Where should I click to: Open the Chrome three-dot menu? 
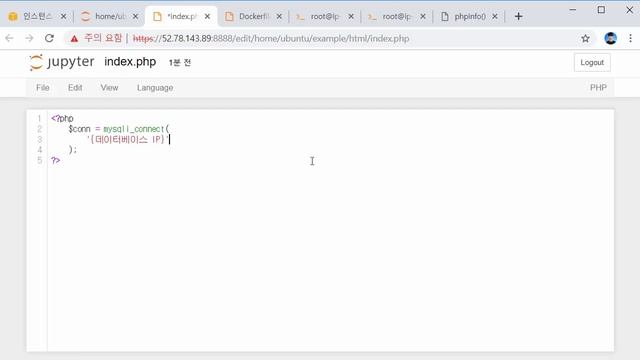630,38
